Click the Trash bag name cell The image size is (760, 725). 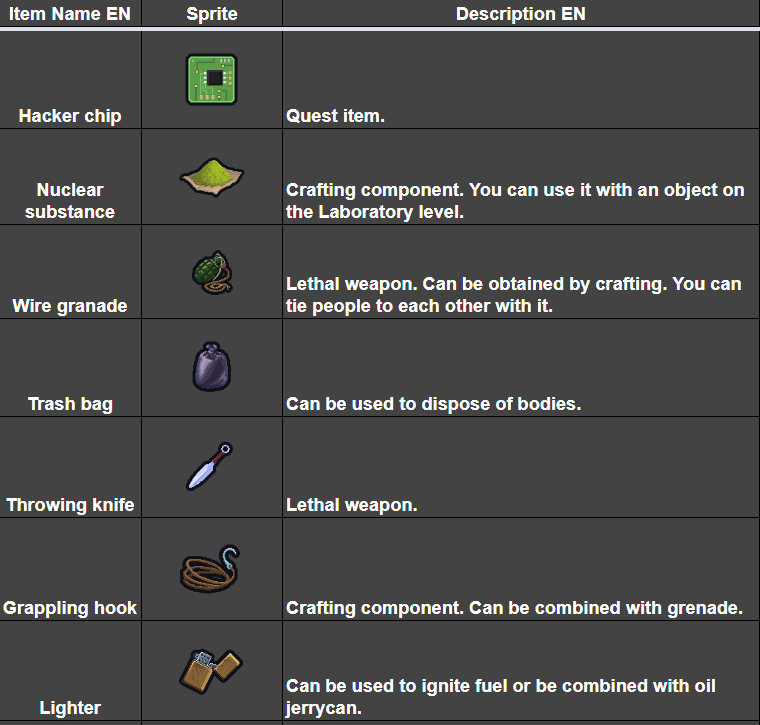(70, 404)
